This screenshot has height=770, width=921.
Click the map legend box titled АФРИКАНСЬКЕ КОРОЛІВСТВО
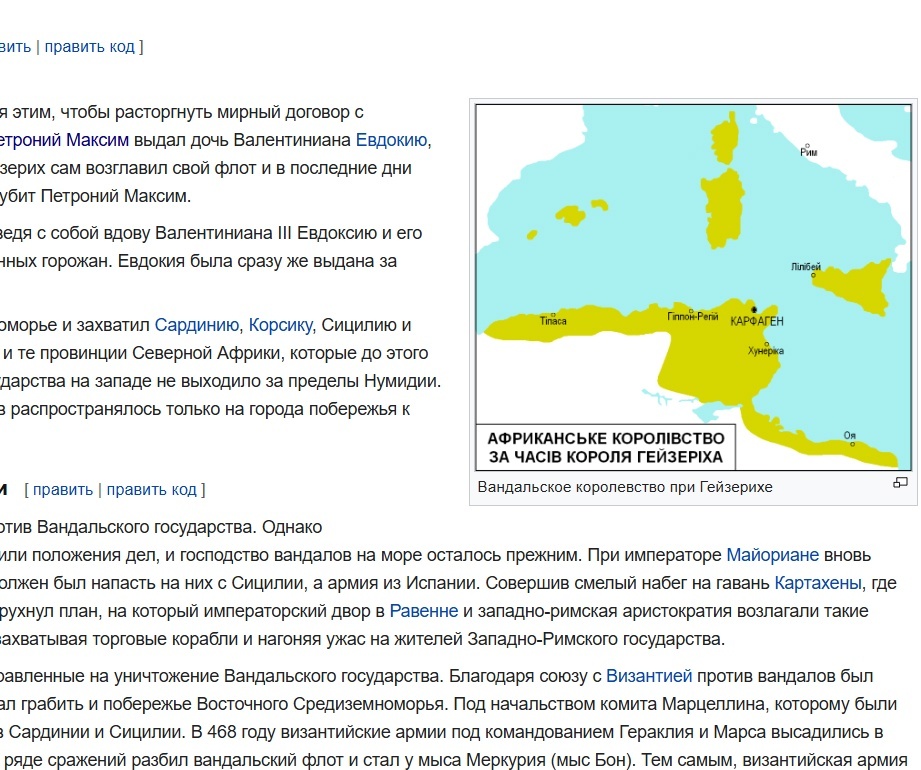pyautogui.click(x=607, y=448)
